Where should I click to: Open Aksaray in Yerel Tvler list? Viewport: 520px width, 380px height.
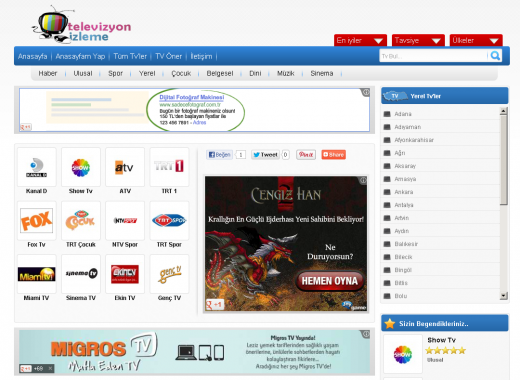tap(405, 166)
